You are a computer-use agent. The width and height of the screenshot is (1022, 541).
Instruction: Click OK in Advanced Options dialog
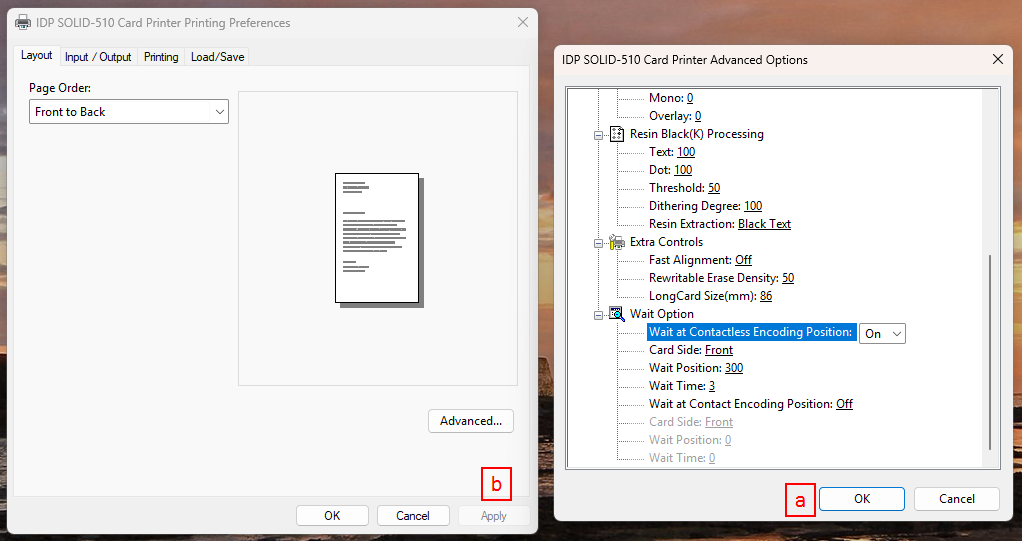(x=862, y=499)
